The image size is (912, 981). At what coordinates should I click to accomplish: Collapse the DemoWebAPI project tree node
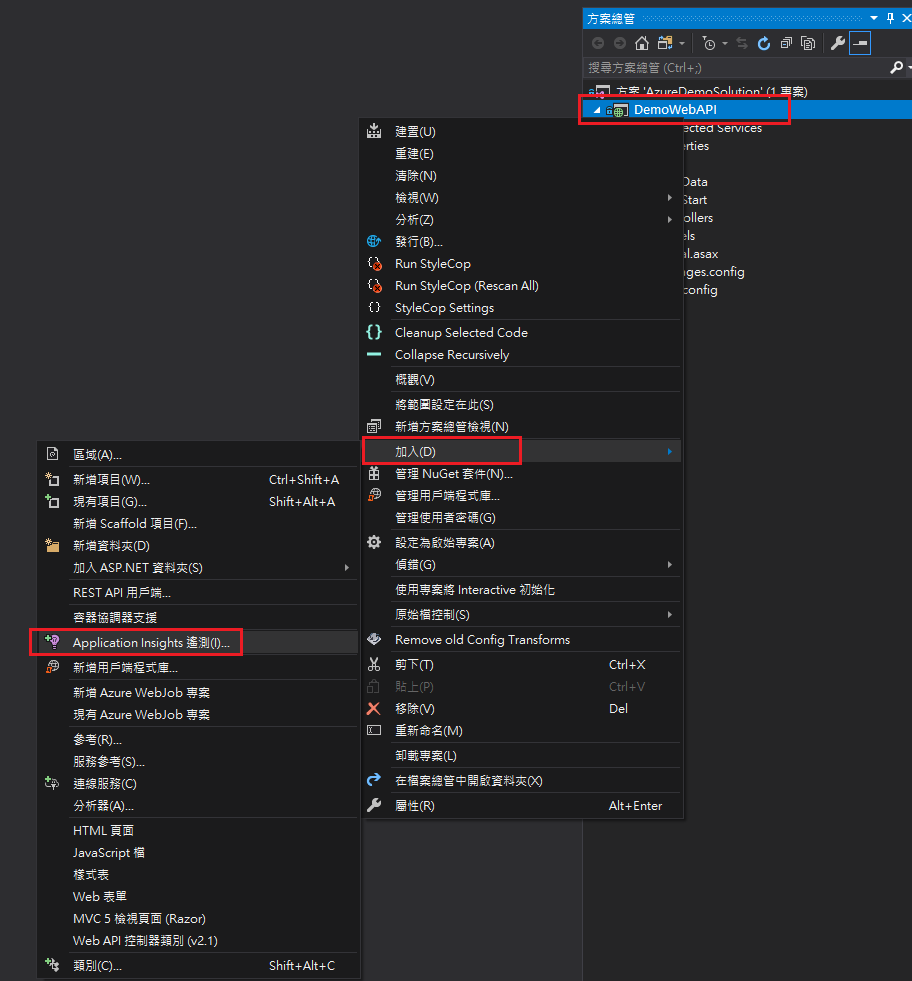click(x=597, y=110)
